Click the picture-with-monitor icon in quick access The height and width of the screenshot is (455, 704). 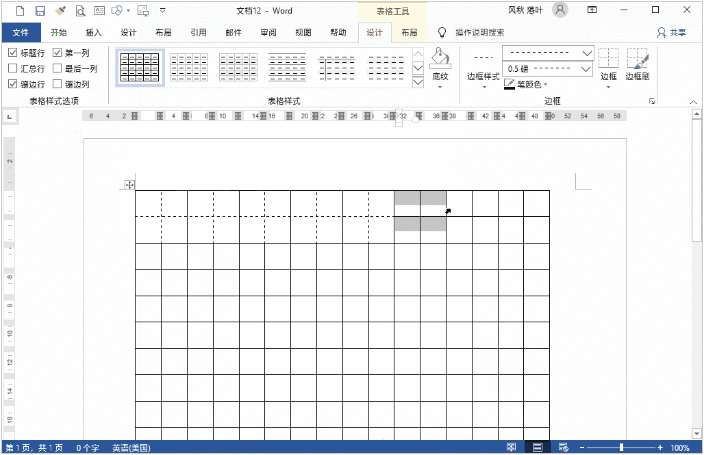tap(143, 10)
